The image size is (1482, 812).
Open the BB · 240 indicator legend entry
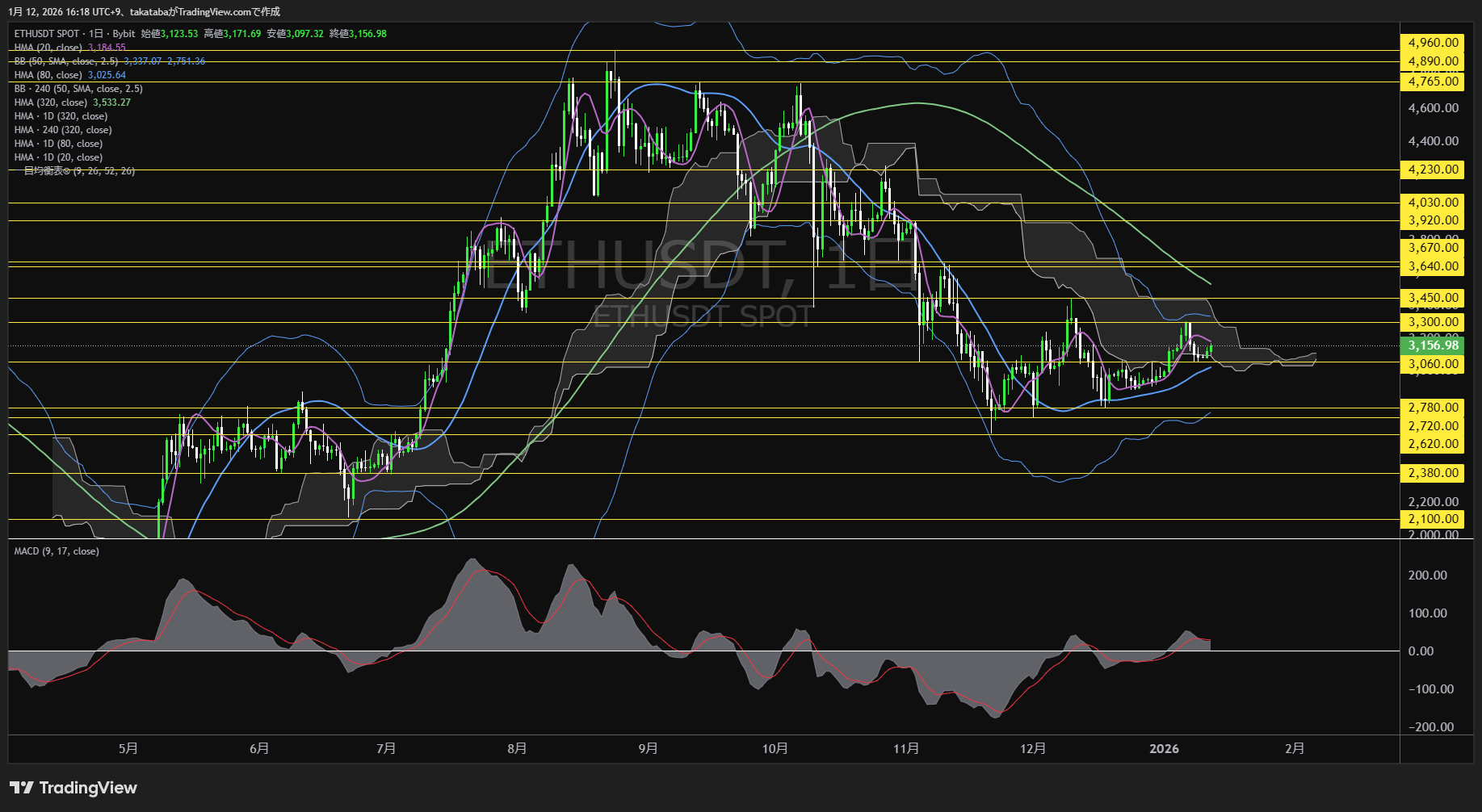point(78,89)
